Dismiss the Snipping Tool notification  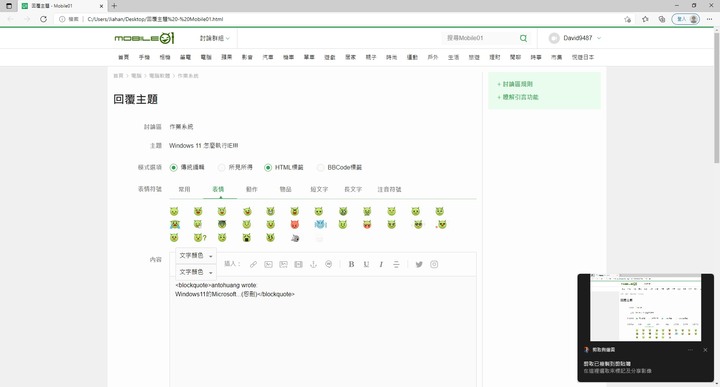pyautogui.click(x=705, y=350)
